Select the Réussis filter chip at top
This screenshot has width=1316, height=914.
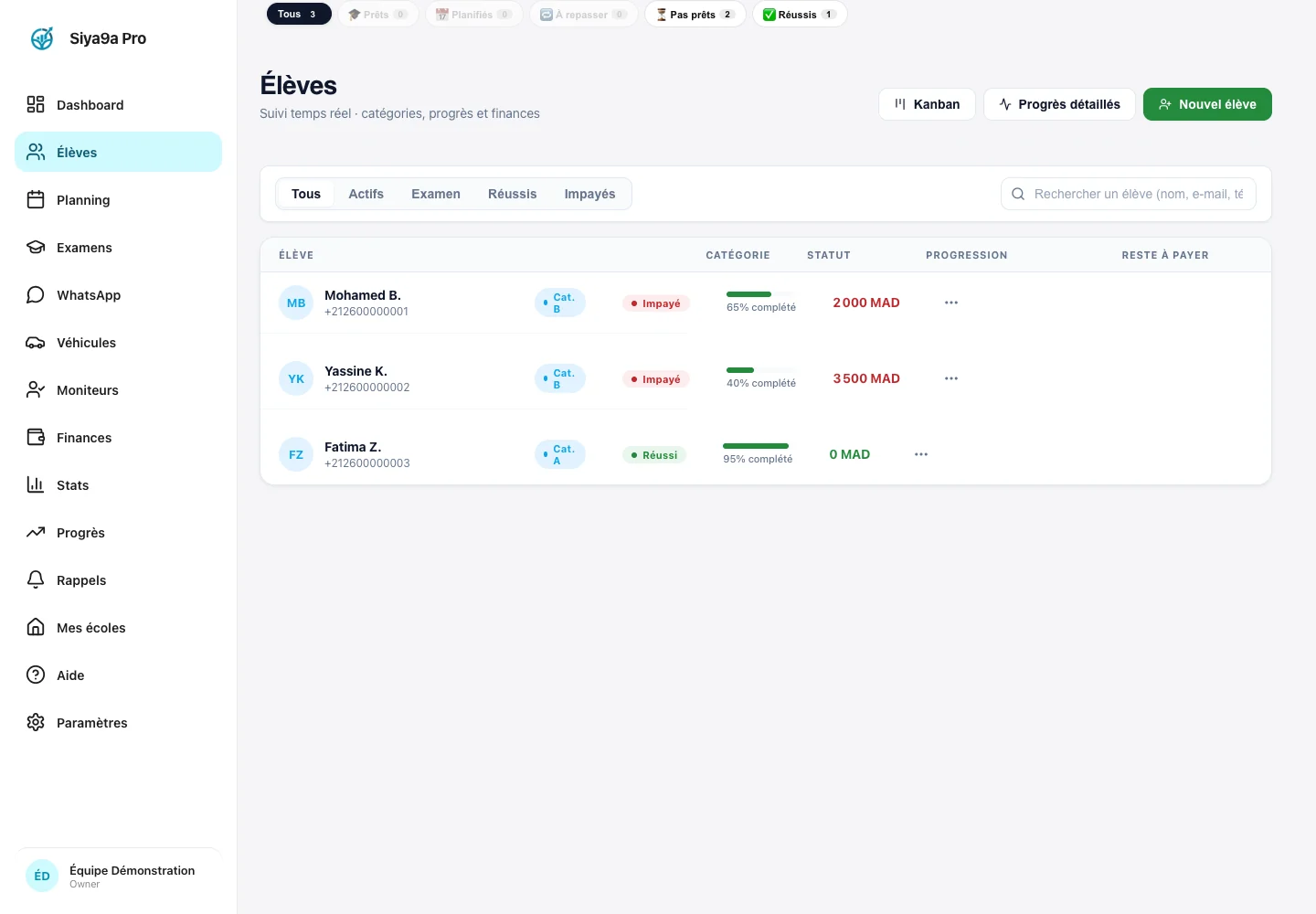[800, 15]
